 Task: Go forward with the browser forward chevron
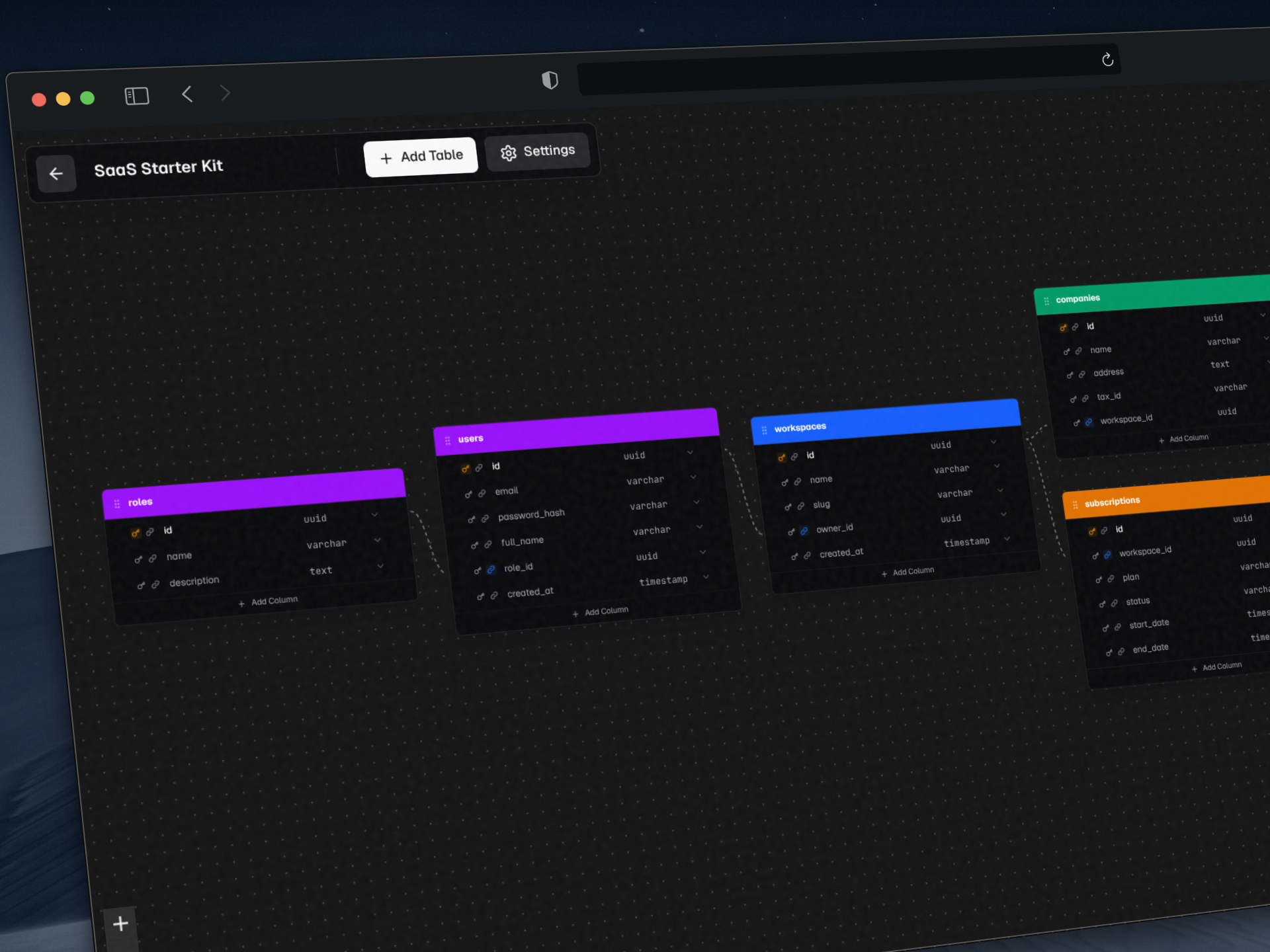[x=226, y=93]
